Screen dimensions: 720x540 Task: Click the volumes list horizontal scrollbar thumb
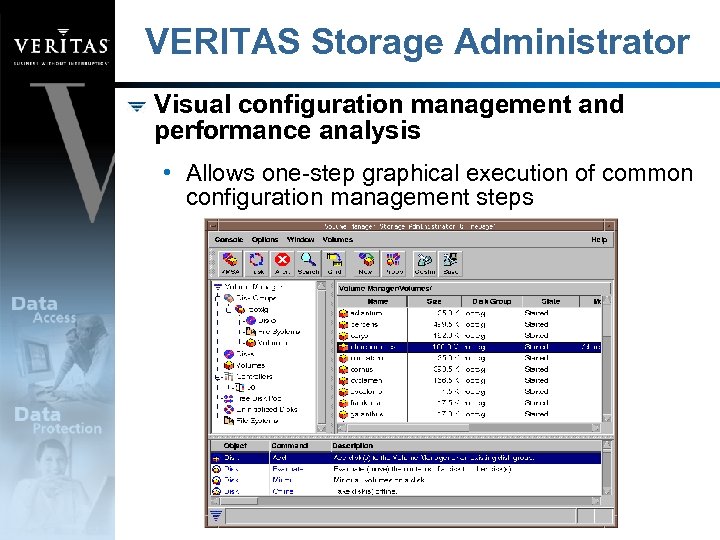(408, 428)
